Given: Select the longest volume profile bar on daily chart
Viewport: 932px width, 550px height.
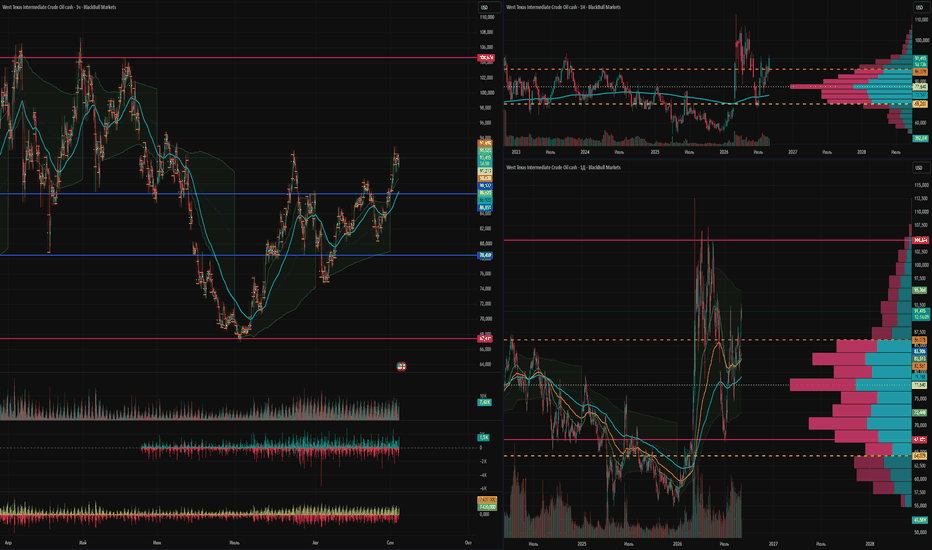Looking at the screenshot, I should 851,385.
